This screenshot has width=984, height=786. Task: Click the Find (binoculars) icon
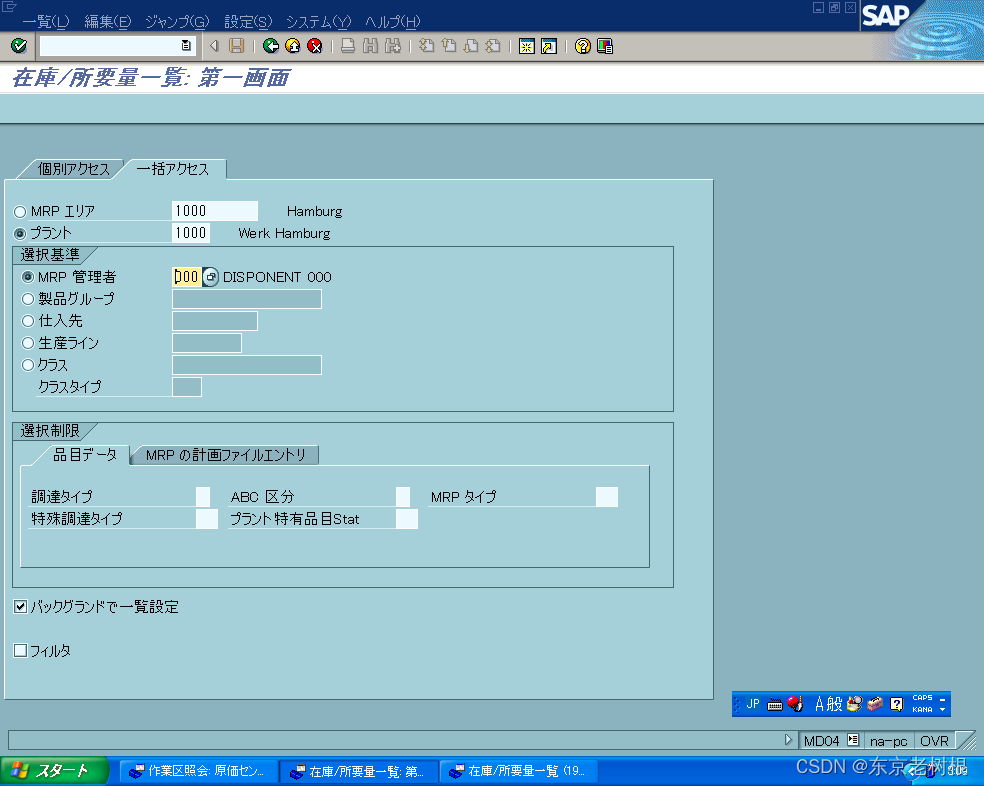point(369,45)
